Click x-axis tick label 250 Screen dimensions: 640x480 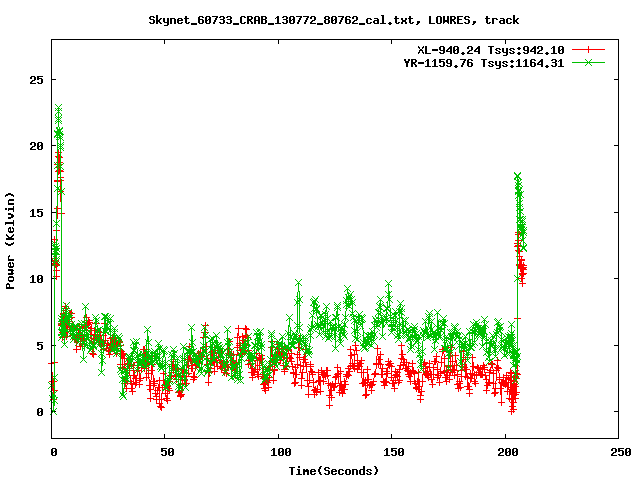pyautogui.click(x=620, y=452)
